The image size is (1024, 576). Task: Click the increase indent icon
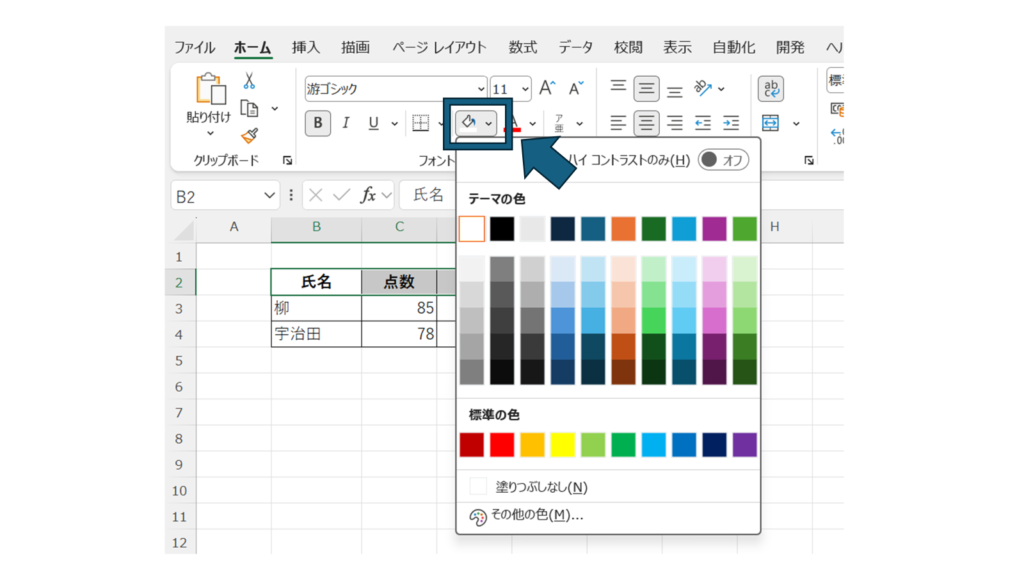pos(731,123)
